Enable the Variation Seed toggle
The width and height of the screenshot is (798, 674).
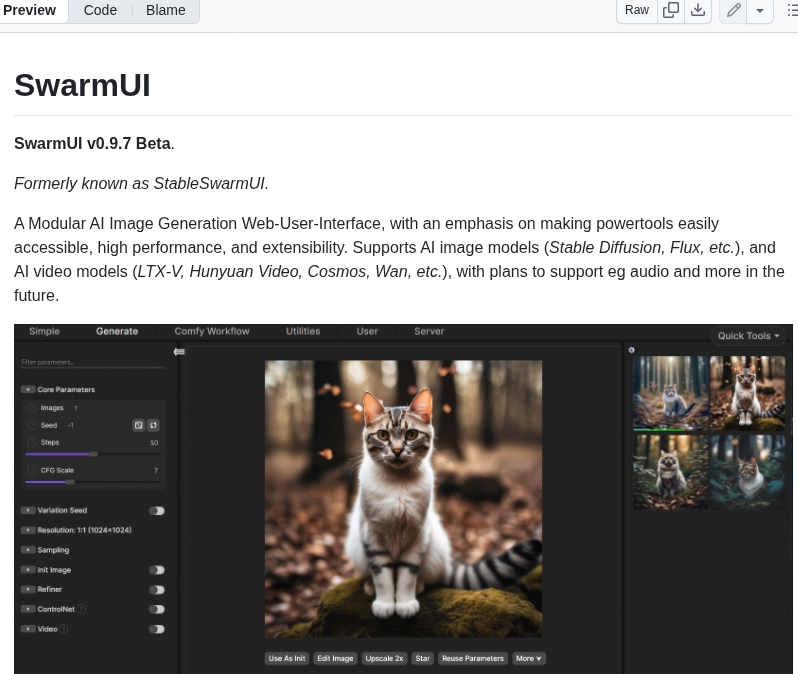pos(157,511)
